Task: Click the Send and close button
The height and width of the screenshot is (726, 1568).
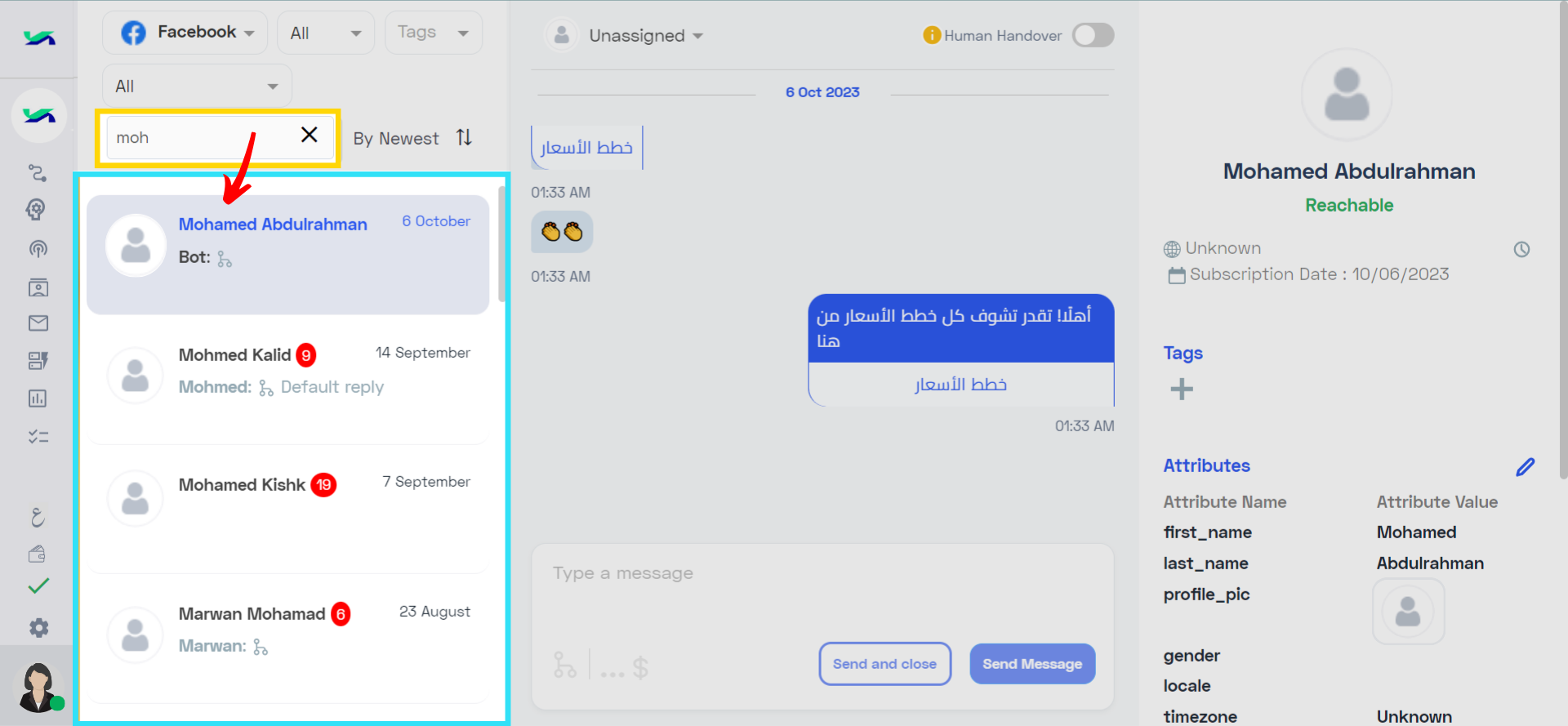Action: coord(884,664)
